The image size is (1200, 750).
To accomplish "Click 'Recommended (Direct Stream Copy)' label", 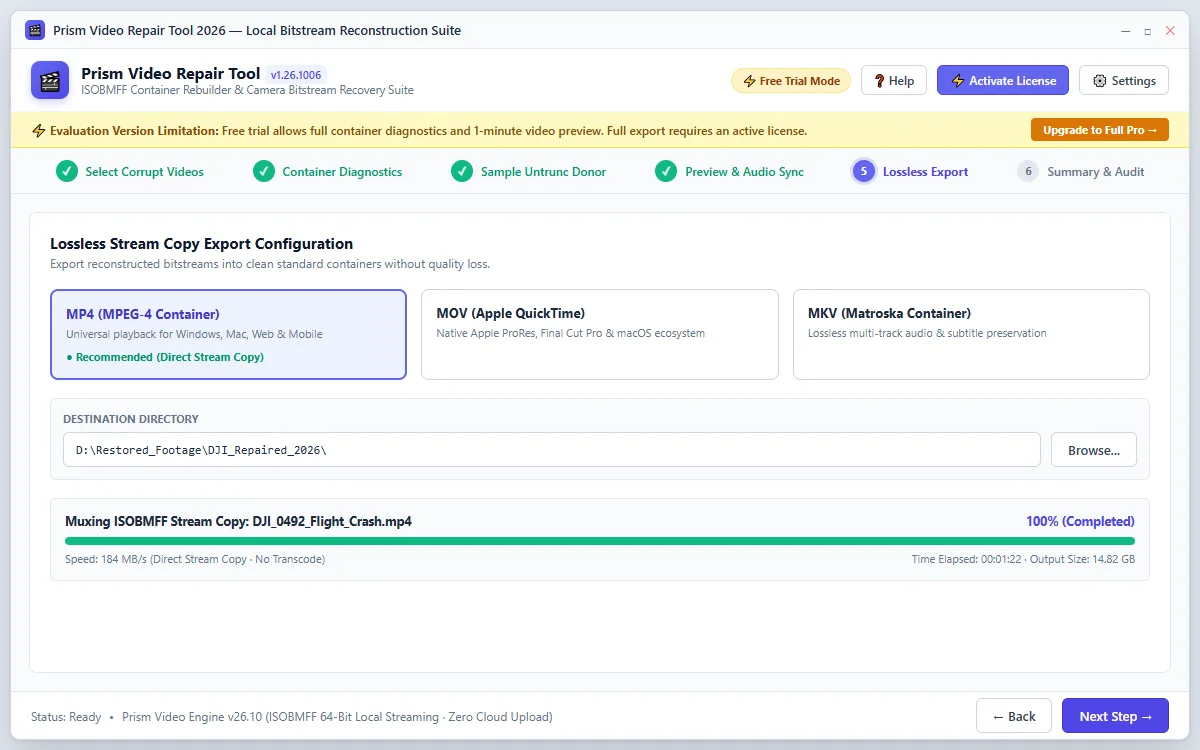I will click(x=165, y=357).
